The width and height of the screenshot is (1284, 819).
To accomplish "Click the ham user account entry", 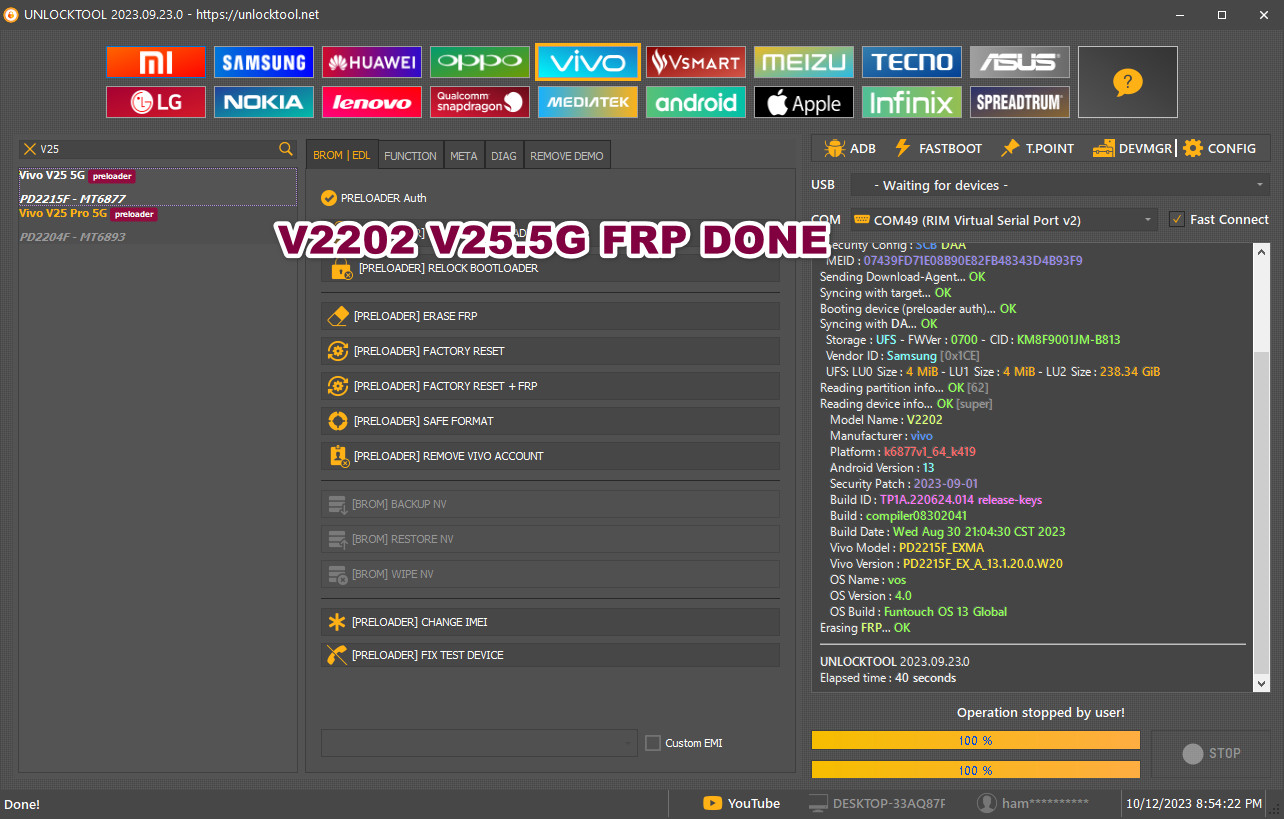I will point(1034,803).
